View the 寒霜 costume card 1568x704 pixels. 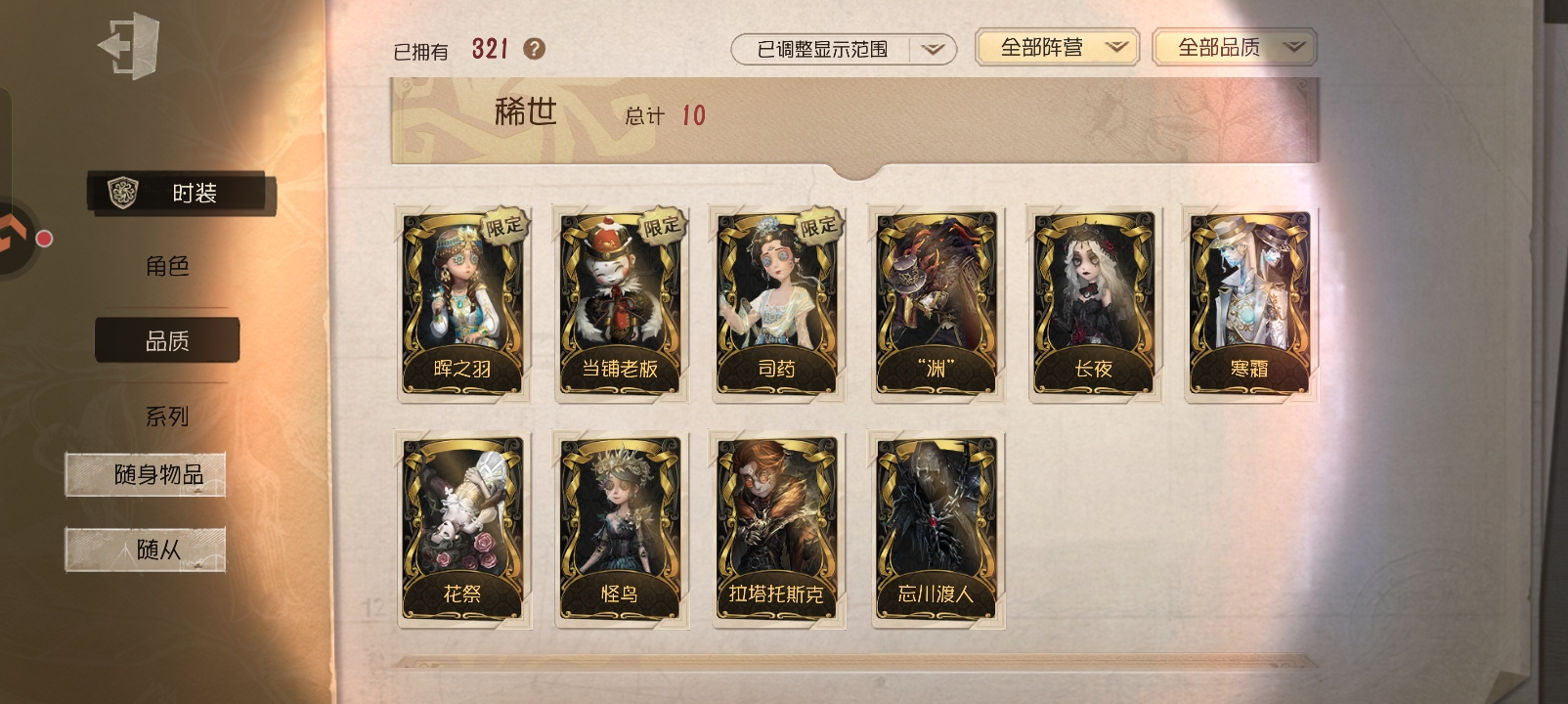click(1249, 304)
